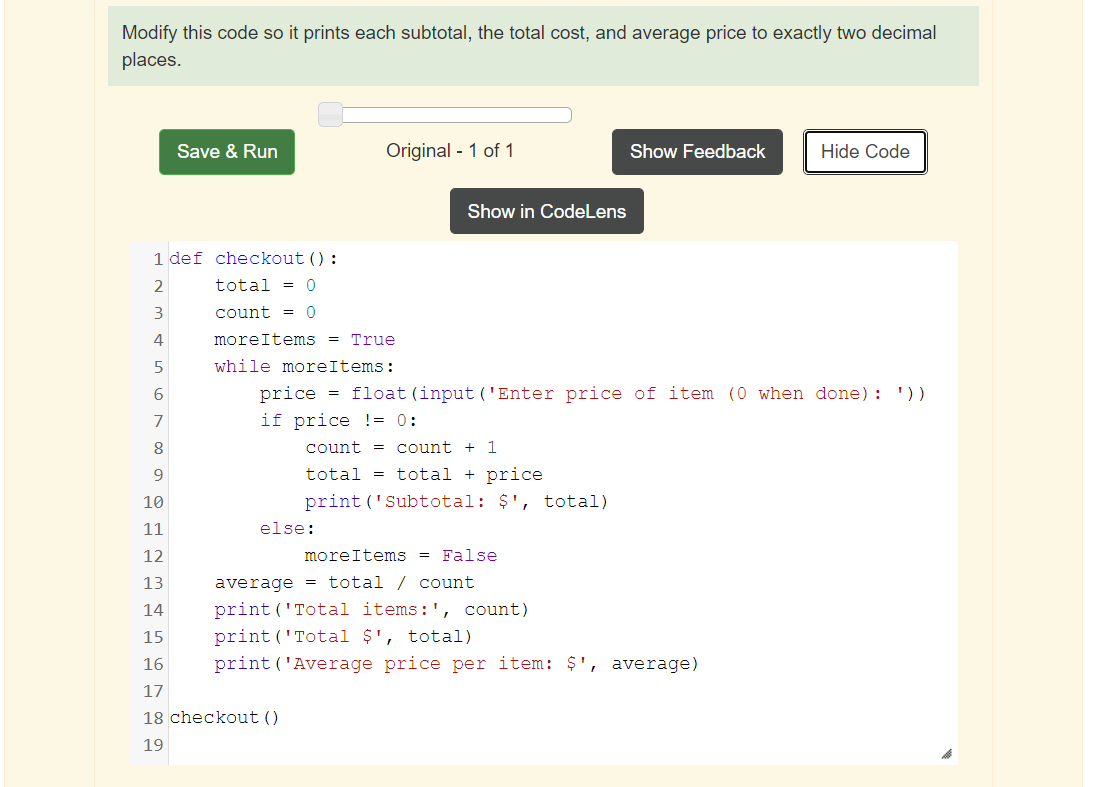Place cursor on the input statement line 6

coord(590,393)
